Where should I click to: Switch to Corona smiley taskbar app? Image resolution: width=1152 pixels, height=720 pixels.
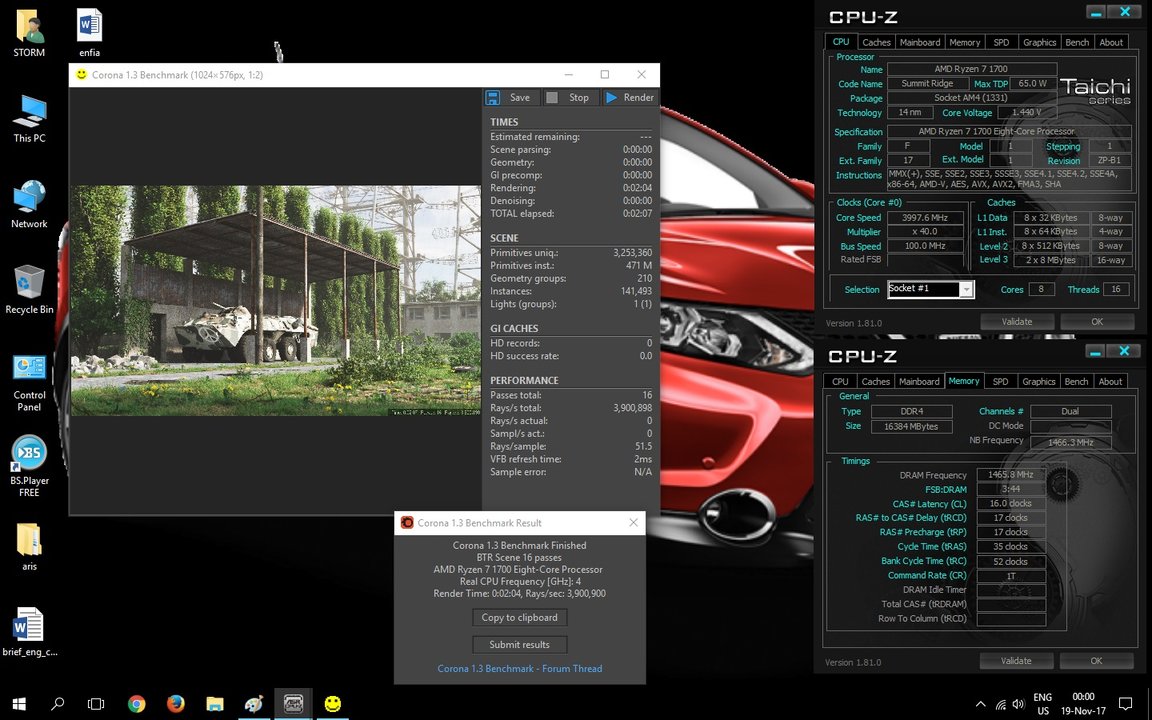pos(333,704)
